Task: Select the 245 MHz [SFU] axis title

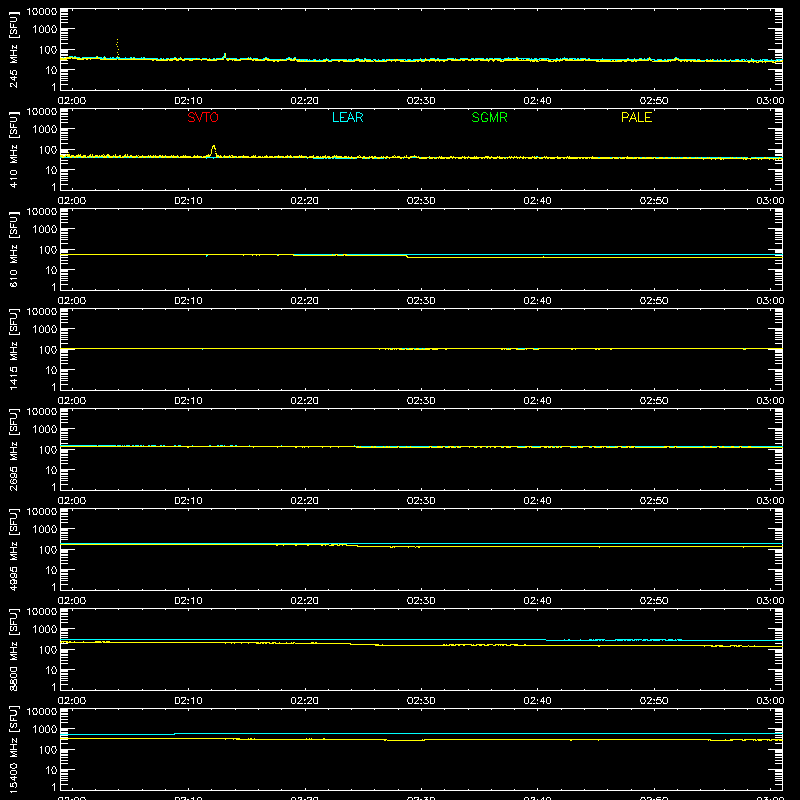Action: [14, 49]
